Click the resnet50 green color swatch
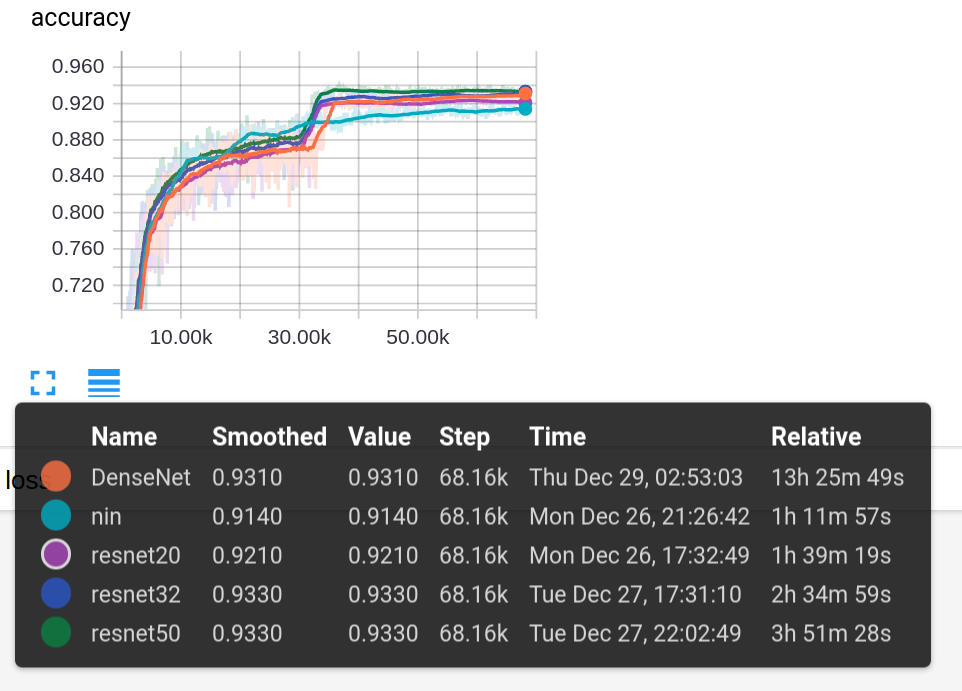 pos(56,633)
